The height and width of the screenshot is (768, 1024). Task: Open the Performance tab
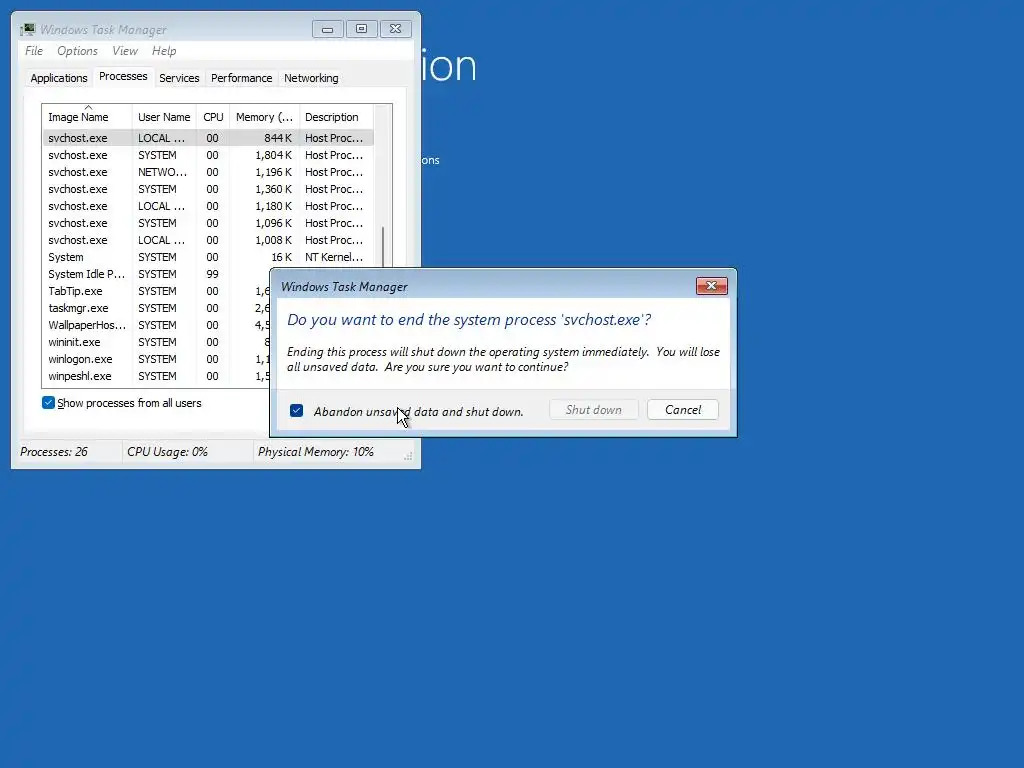(x=242, y=78)
